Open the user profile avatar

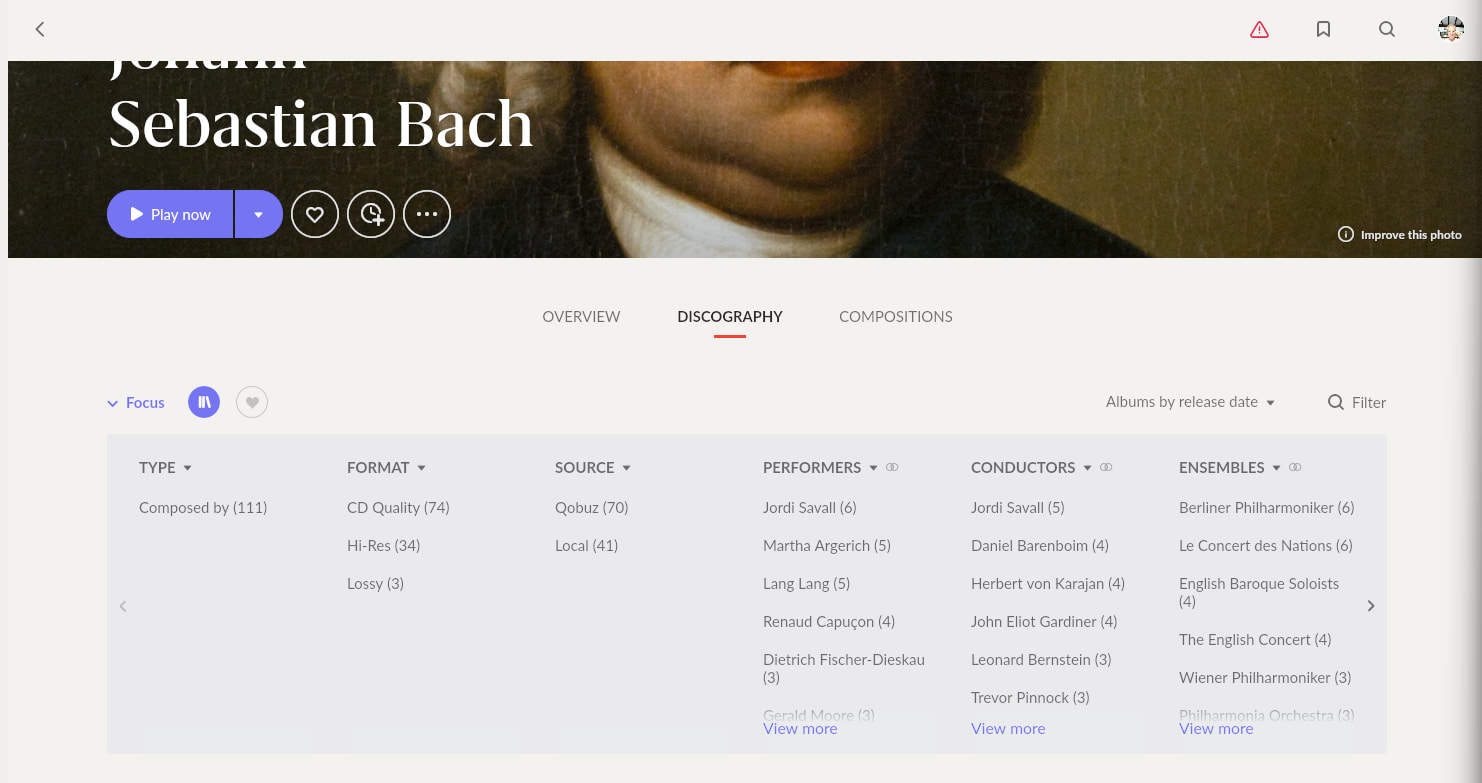1451,29
